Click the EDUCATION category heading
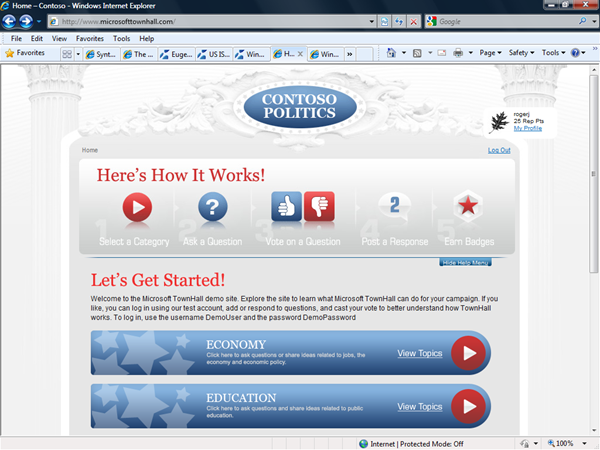The height and width of the screenshot is (450, 600). point(241,398)
